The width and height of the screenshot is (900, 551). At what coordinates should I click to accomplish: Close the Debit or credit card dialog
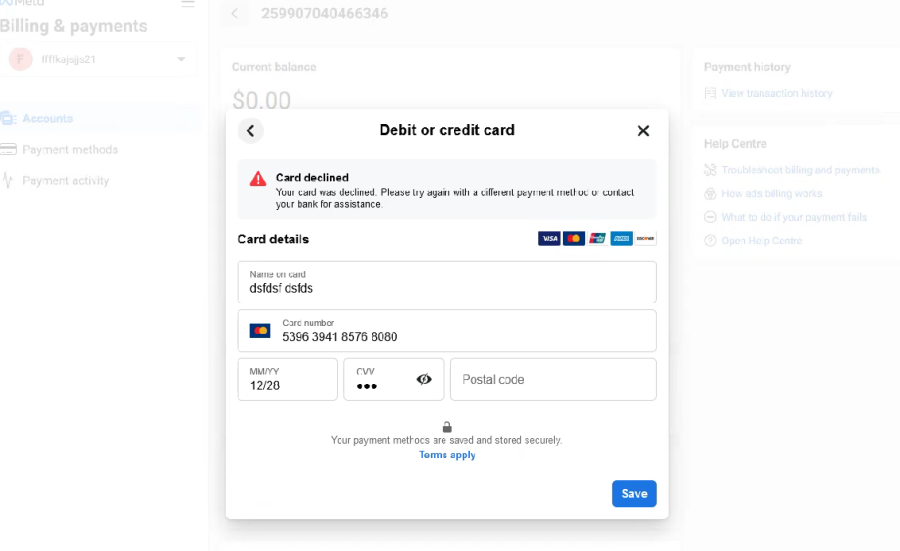(643, 131)
